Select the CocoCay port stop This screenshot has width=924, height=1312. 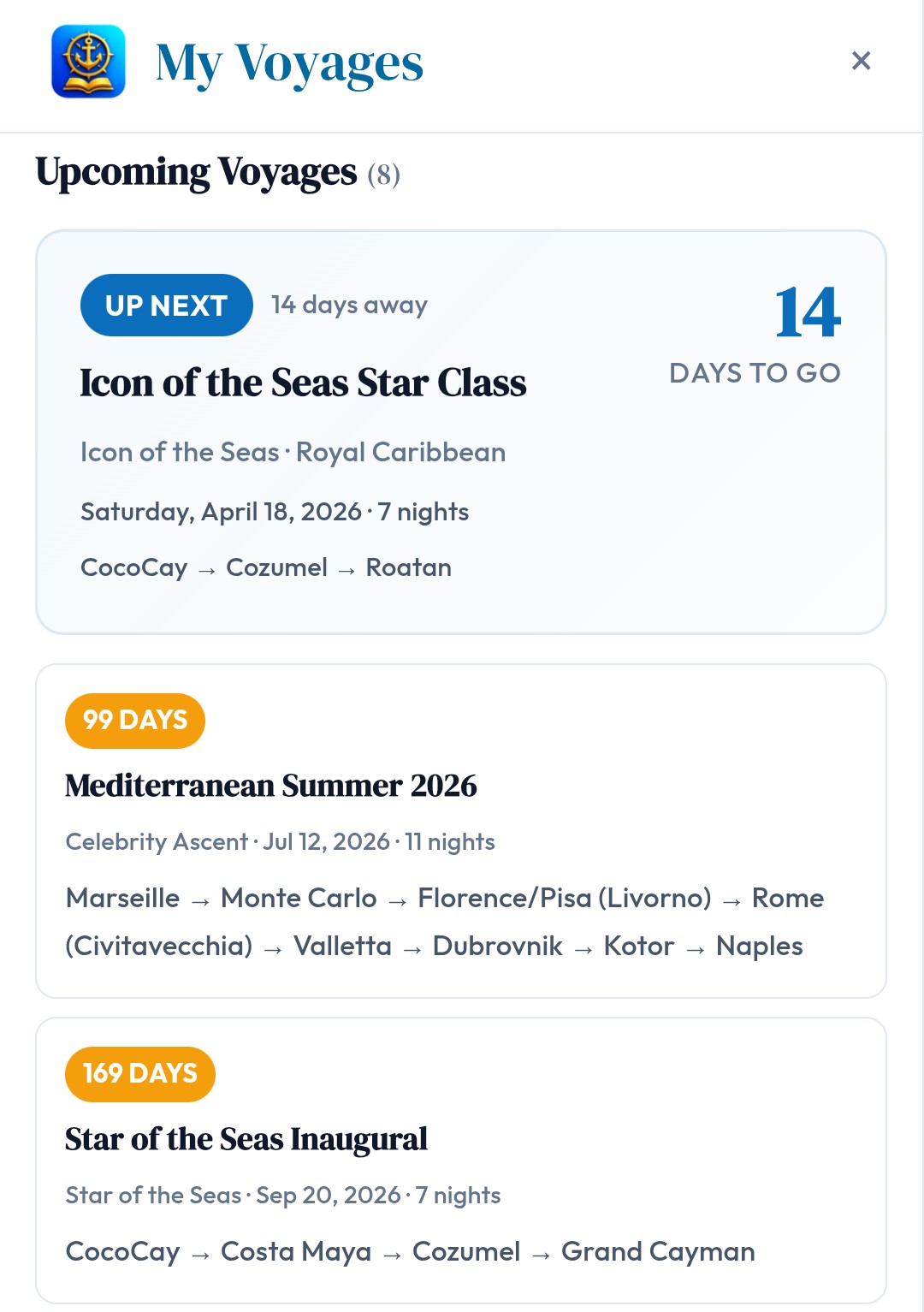(x=133, y=567)
